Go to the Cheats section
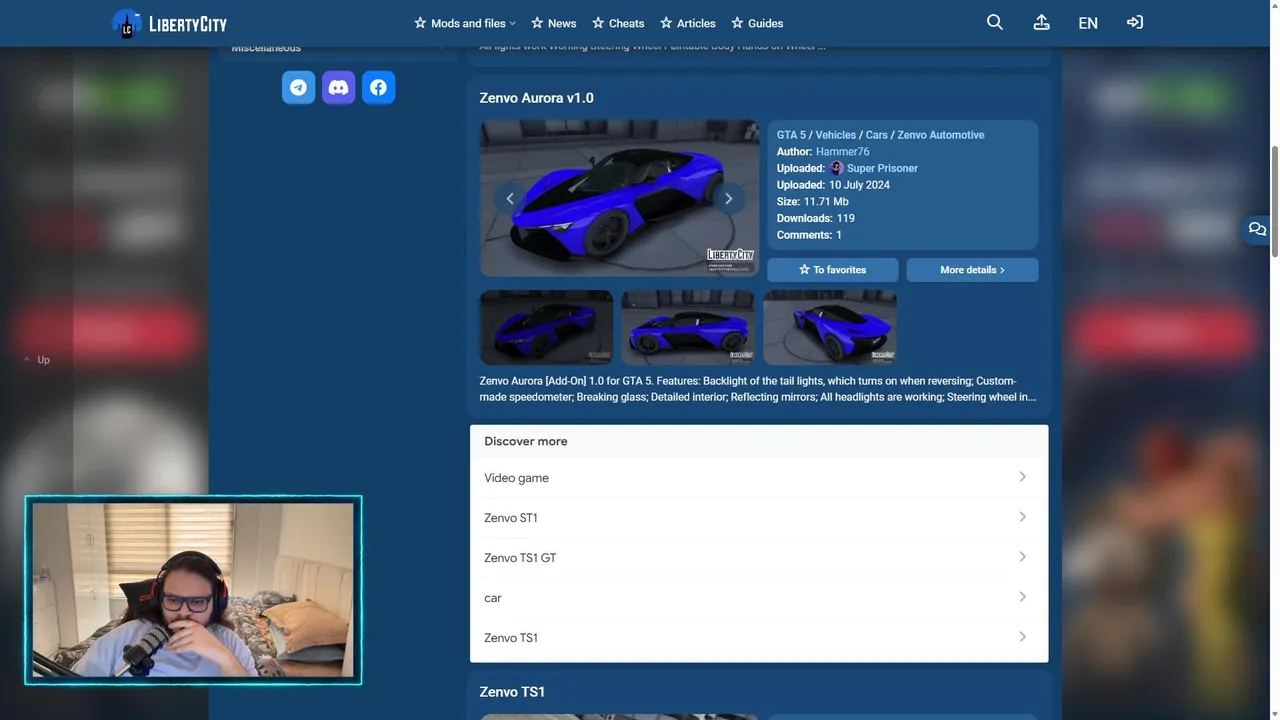1280x720 pixels. click(x=618, y=23)
